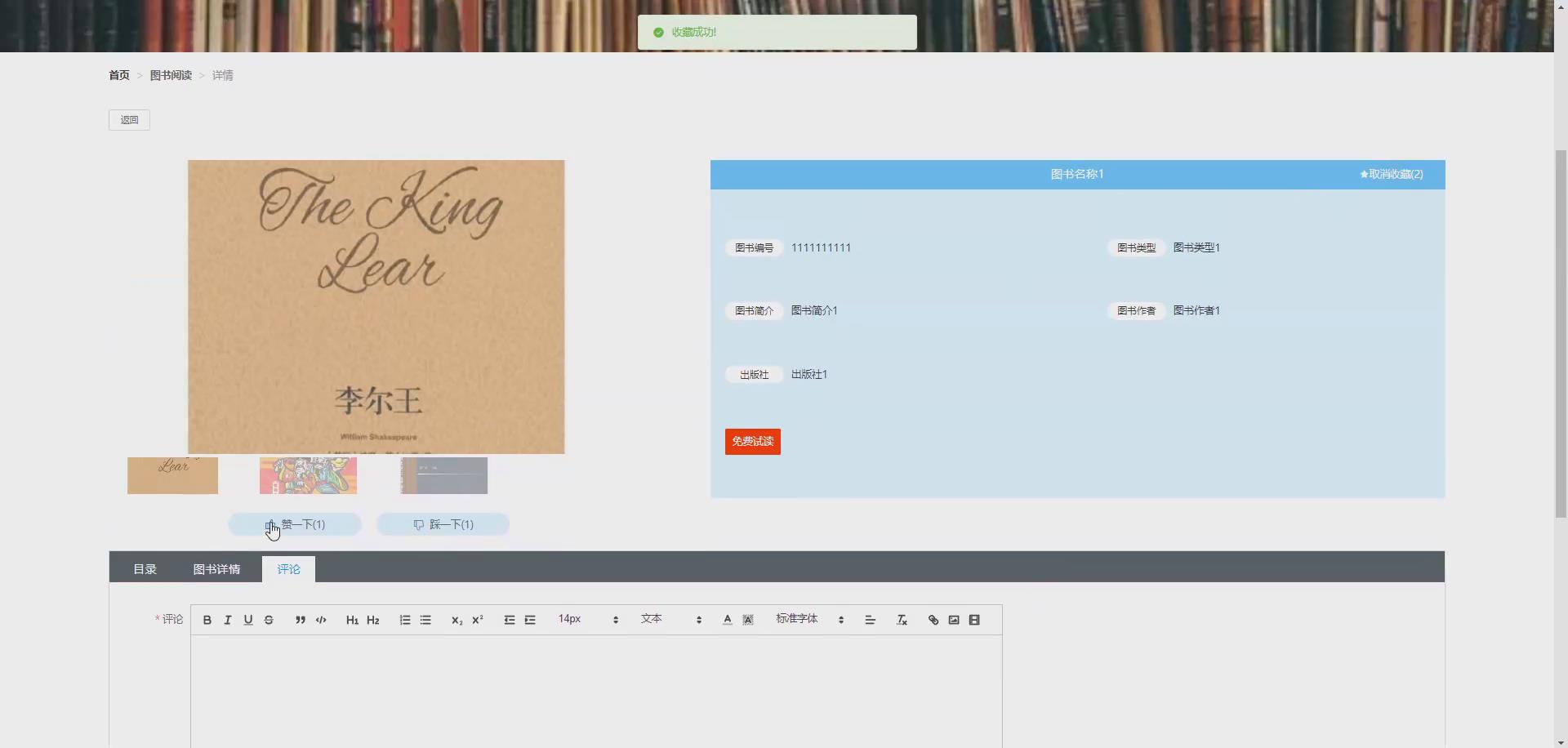Insert a hyperlink in the comment
The height and width of the screenshot is (748, 1568).
[x=933, y=620]
